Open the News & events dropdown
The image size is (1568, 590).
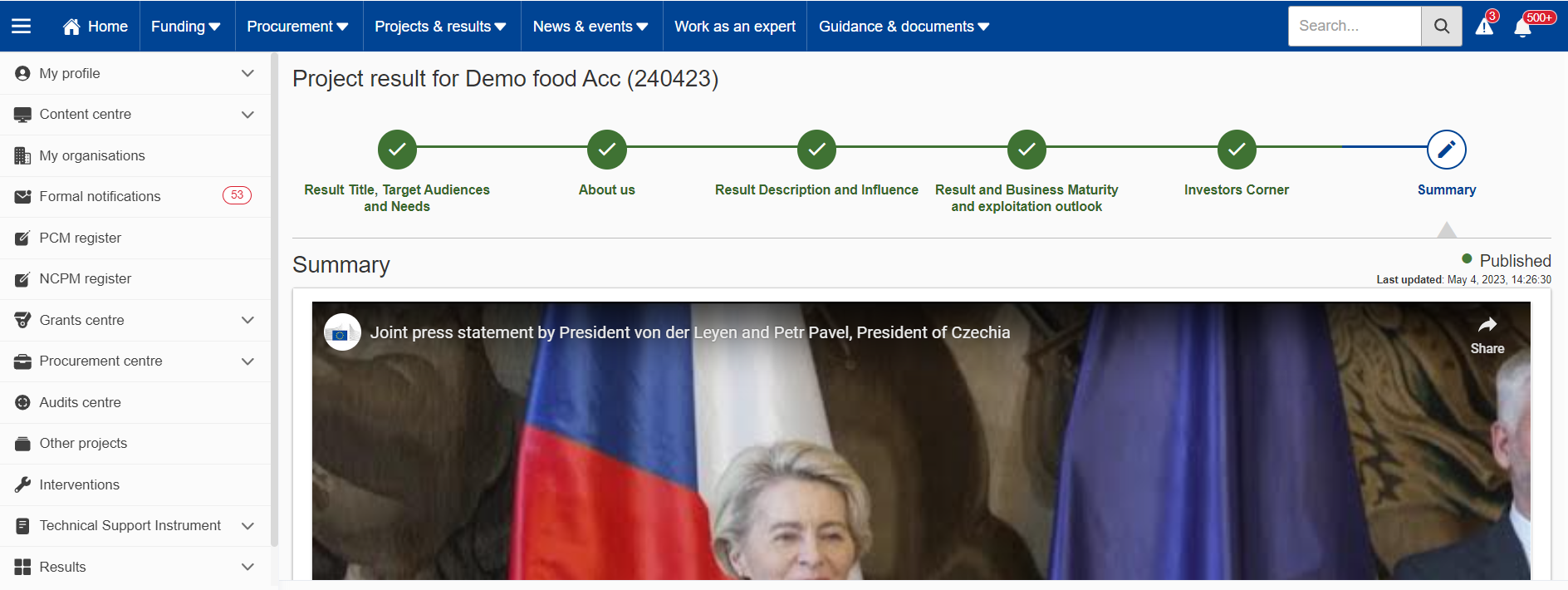pyautogui.click(x=591, y=27)
